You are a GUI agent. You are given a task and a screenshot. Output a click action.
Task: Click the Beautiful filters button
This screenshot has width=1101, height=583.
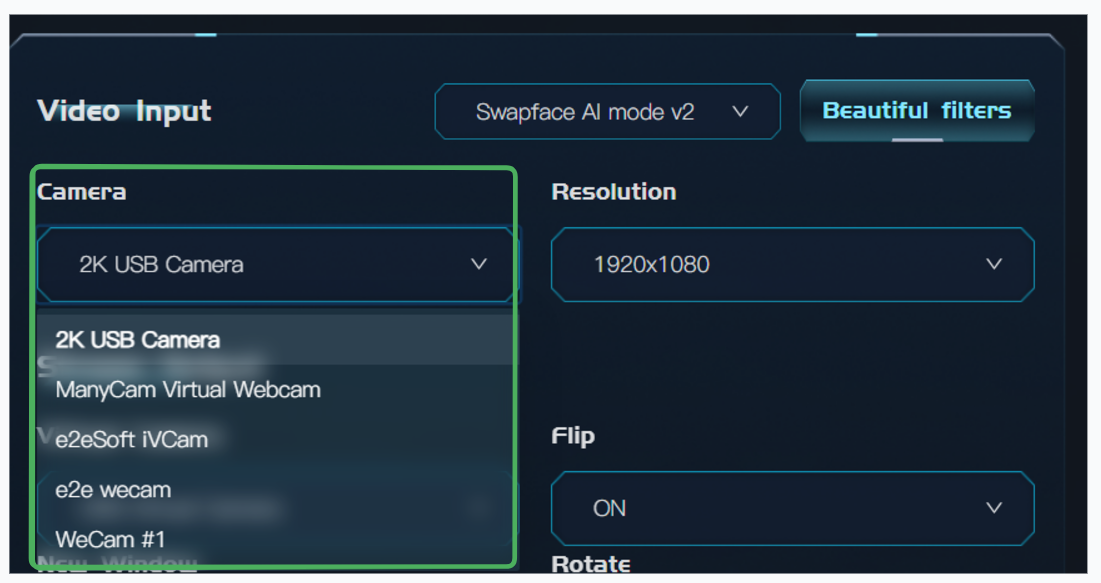[x=916, y=111]
